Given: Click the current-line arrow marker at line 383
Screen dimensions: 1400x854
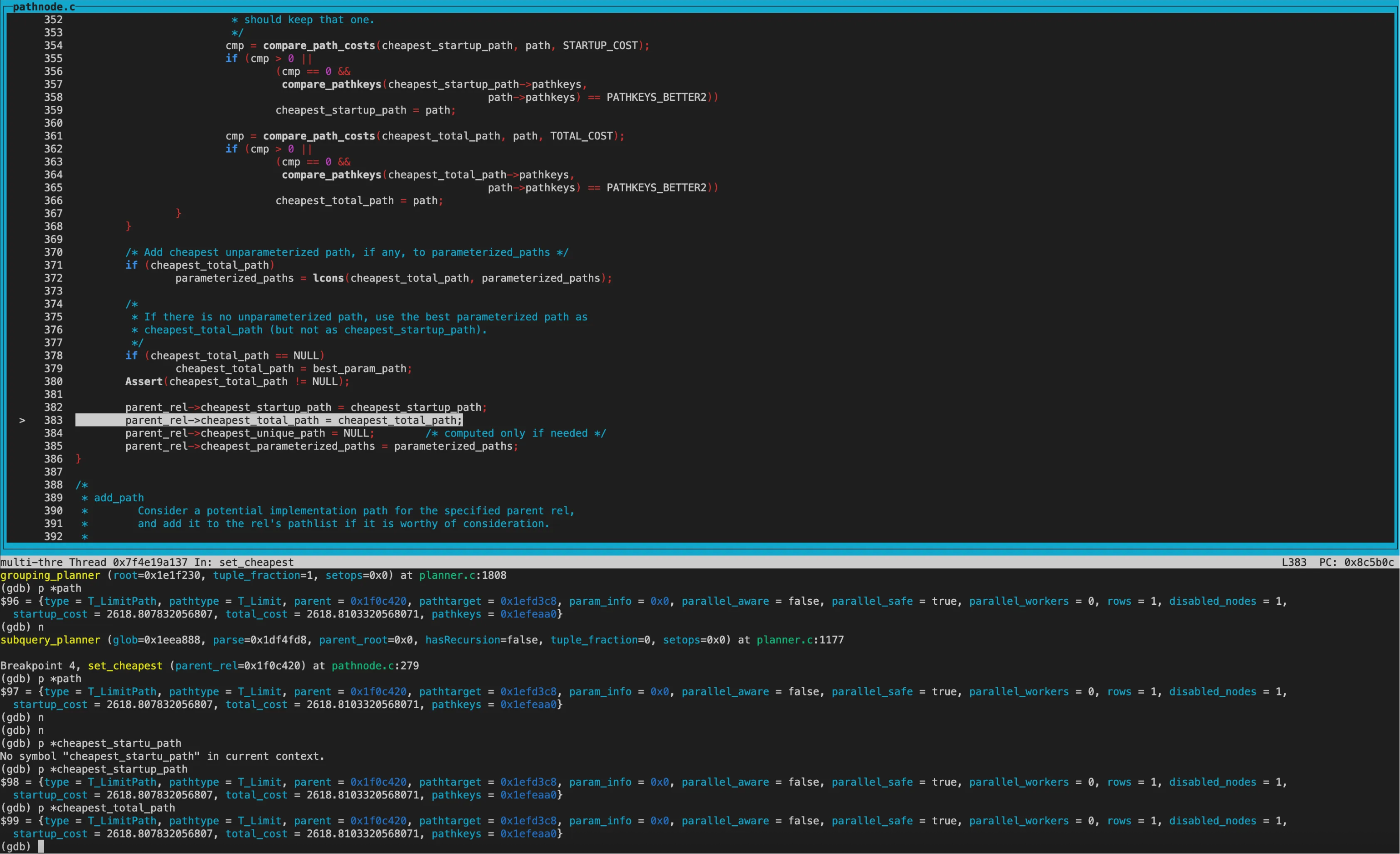Looking at the screenshot, I should click(22, 421).
